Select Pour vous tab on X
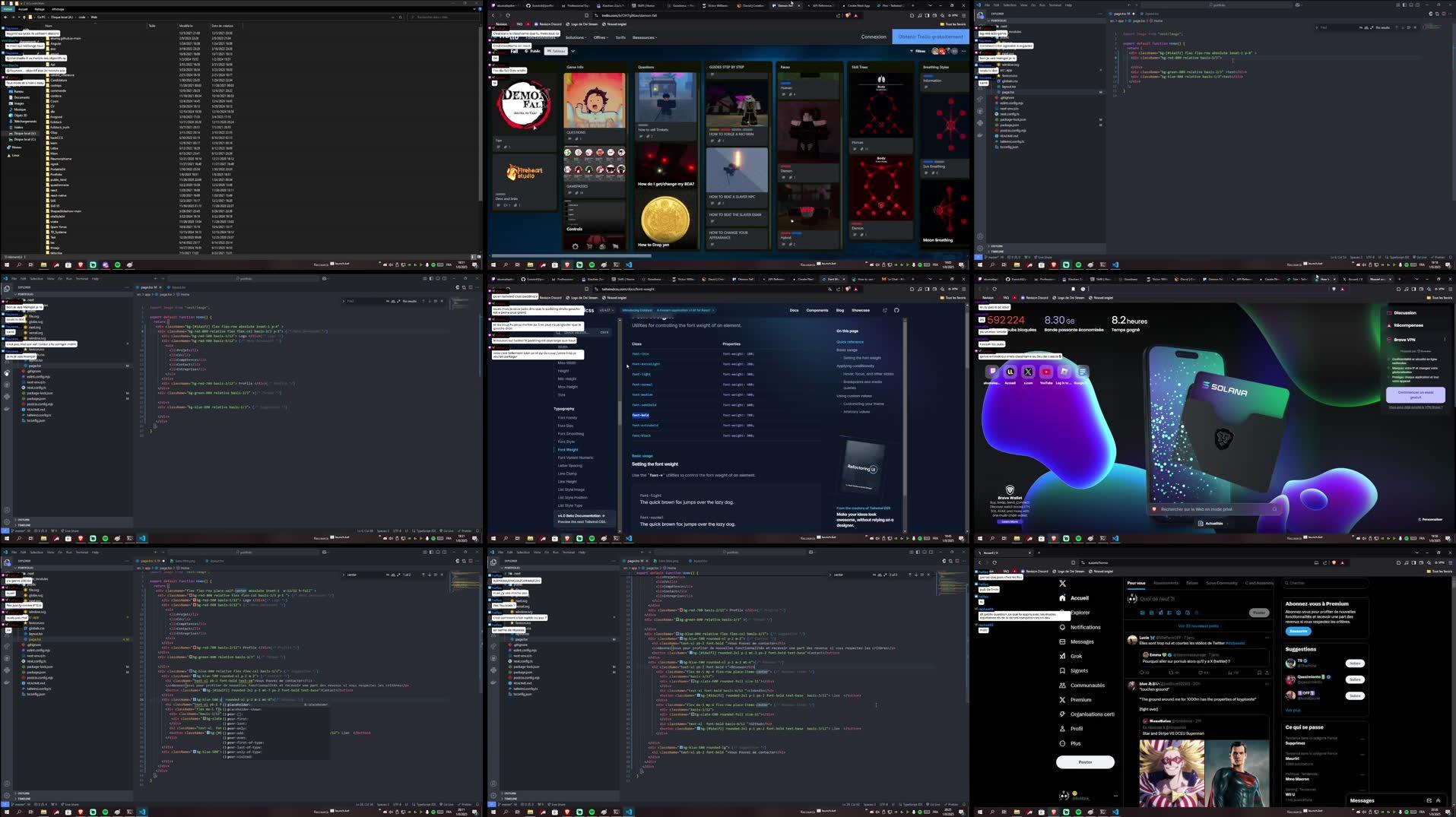The height and width of the screenshot is (817, 1456). click(1136, 583)
